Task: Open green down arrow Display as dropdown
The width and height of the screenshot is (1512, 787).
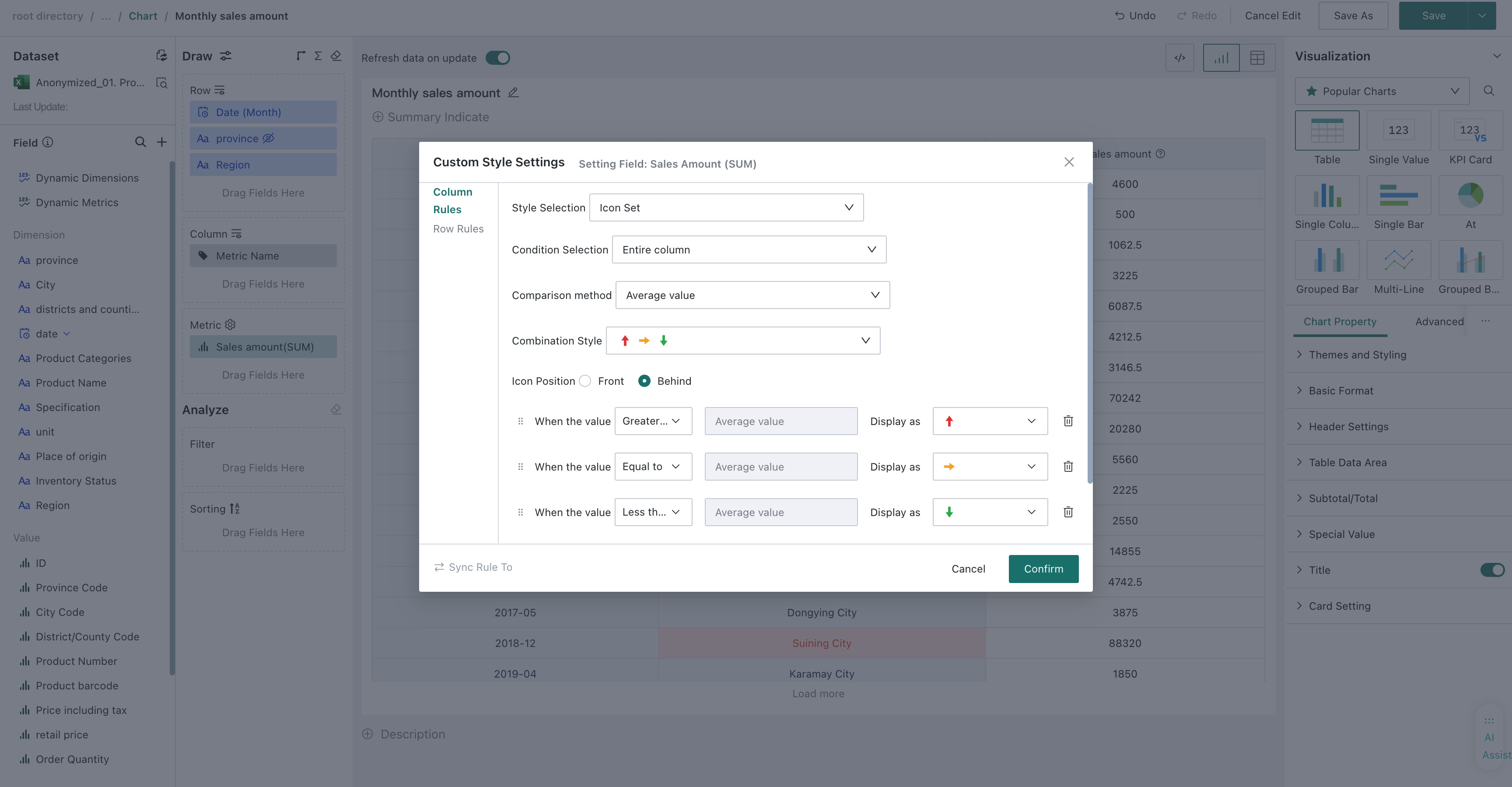Action: (990, 512)
